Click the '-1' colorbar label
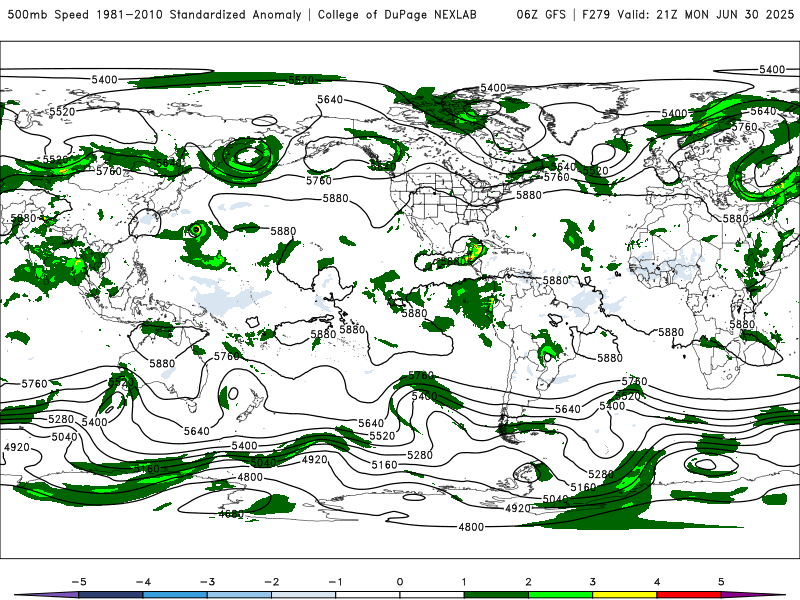Screen dimensions: 800x600 335,582
